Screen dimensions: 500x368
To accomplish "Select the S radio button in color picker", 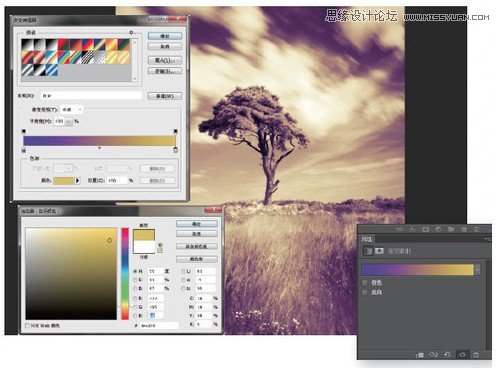I will [x=135, y=280].
